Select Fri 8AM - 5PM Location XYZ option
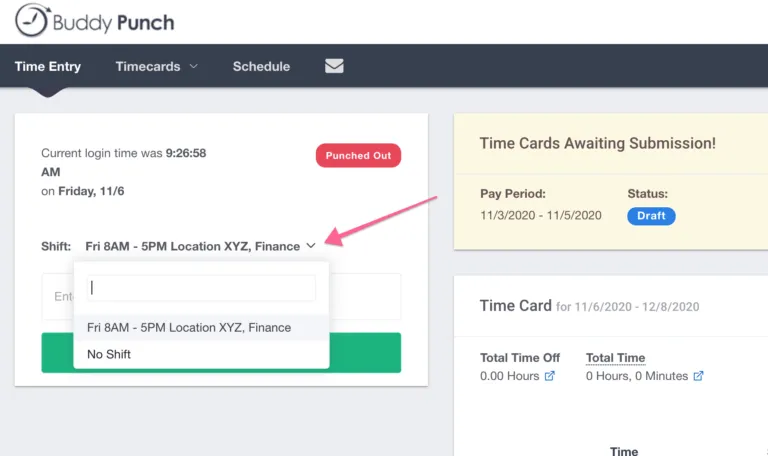 [201, 327]
